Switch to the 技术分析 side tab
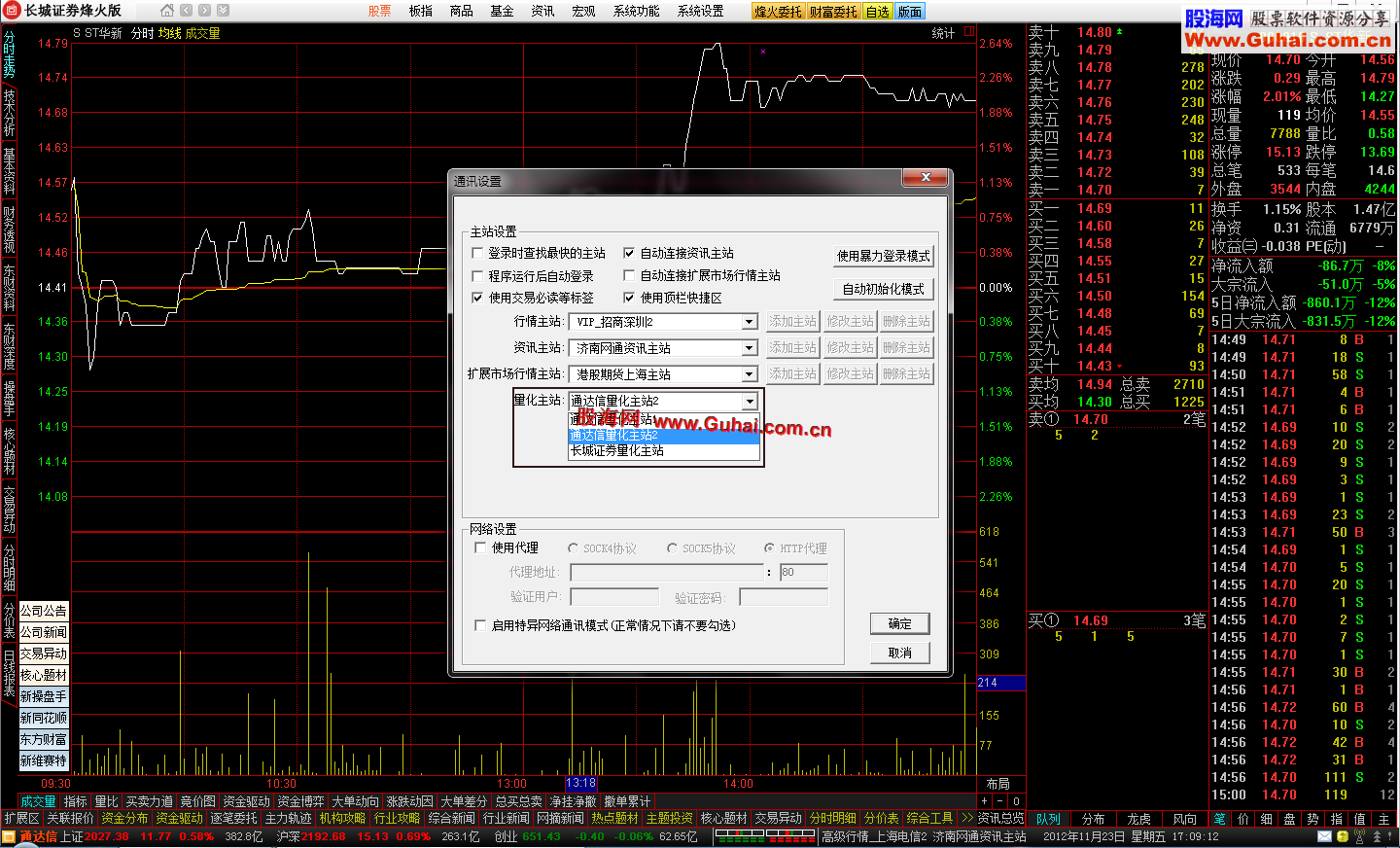Viewport: 1400px width, 848px height. pos(9,113)
